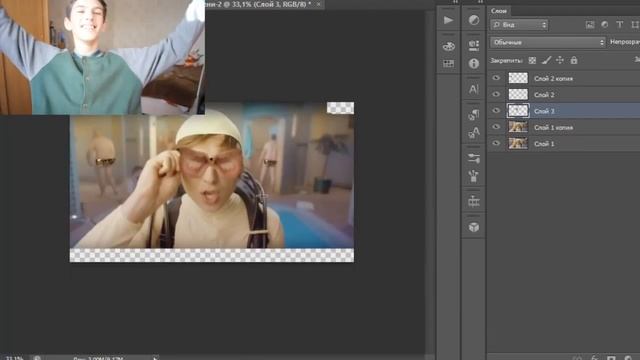Viewport: 640px width, 360px height.
Task: Hide layer Слой 1 копия
Action: coord(496,127)
